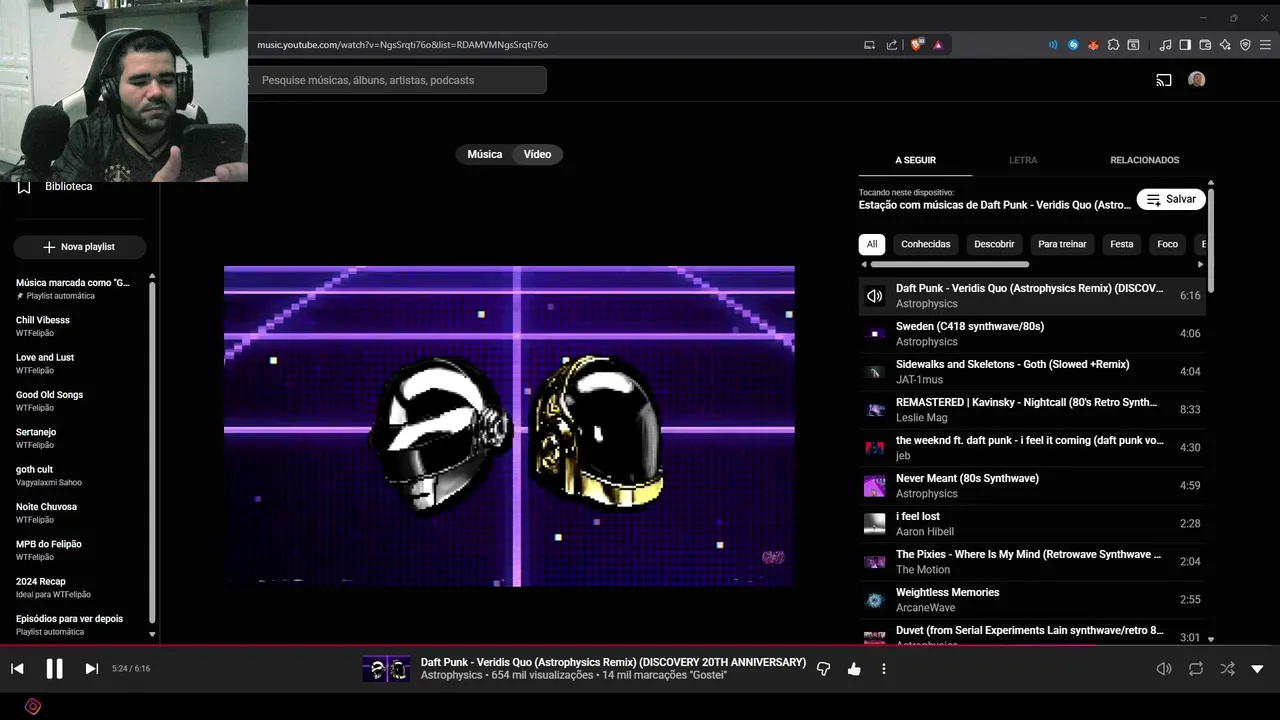The image size is (1280, 720).
Task: Click the i feel lost thumbnail
Action: [875, 524]
